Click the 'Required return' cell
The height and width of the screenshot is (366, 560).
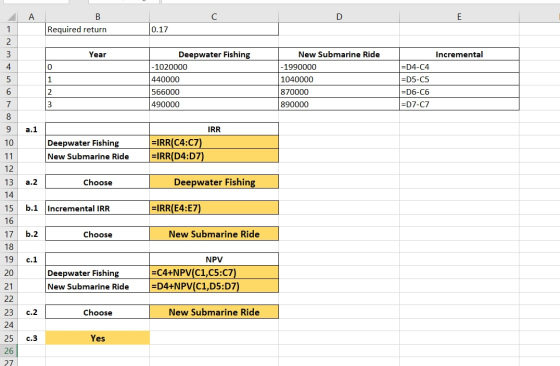coord(98,29)
